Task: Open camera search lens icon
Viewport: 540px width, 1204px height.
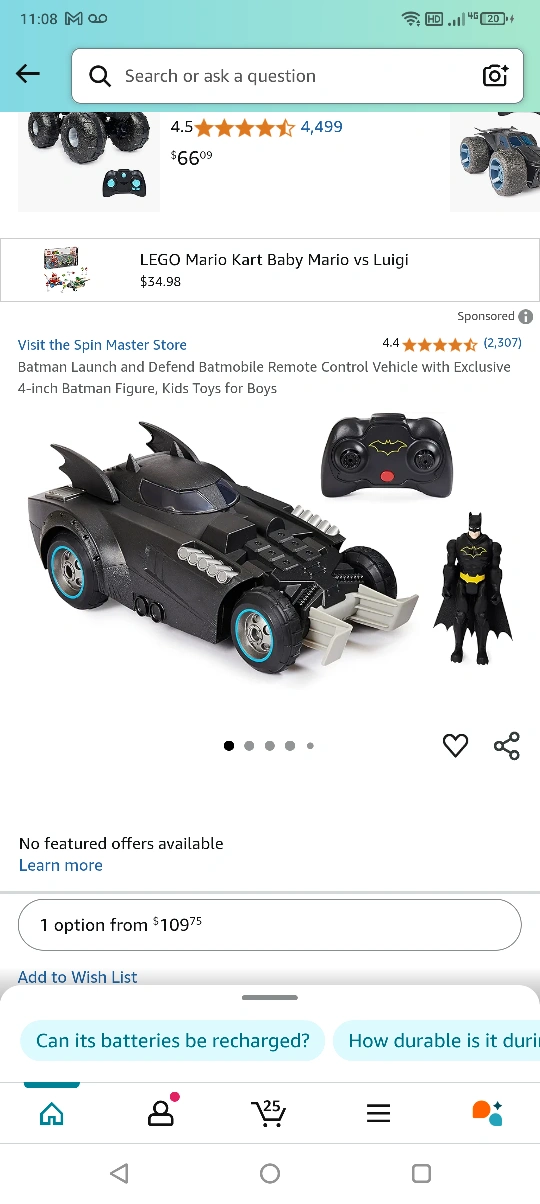Action: click(x=495, y=76)
